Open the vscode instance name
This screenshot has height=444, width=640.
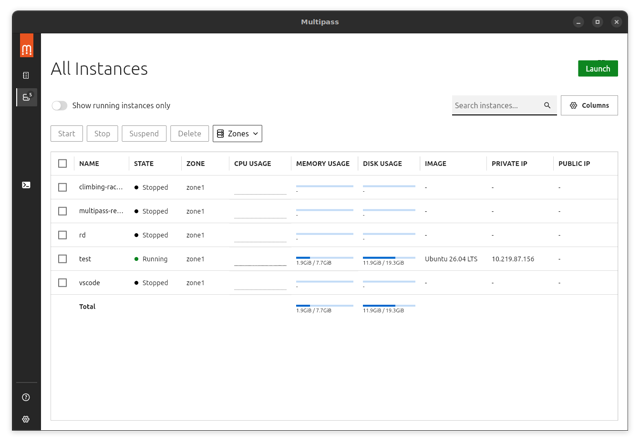[89, 283]
